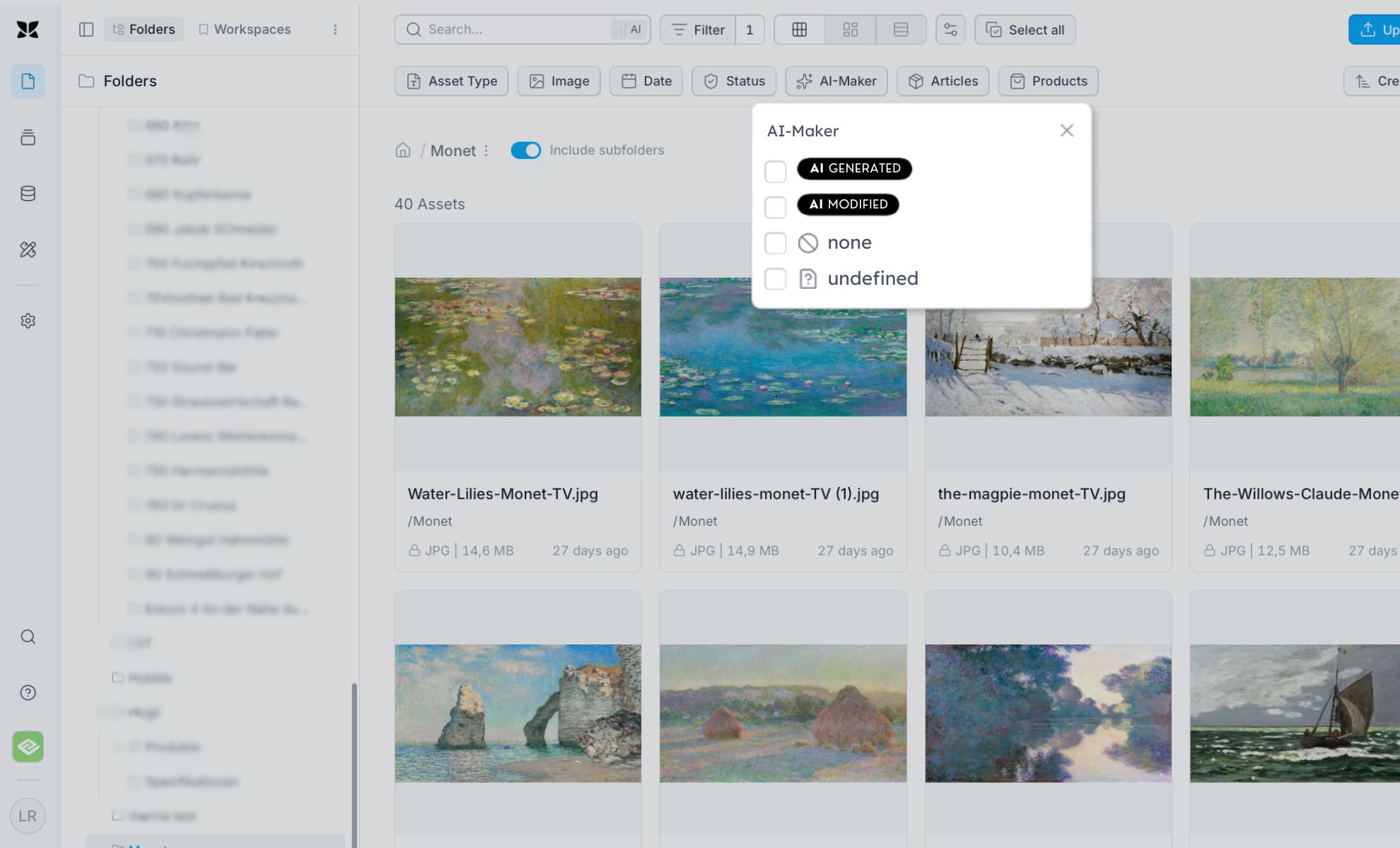
Task: Open the help question mark icon
Action: (x=28, y=693)
